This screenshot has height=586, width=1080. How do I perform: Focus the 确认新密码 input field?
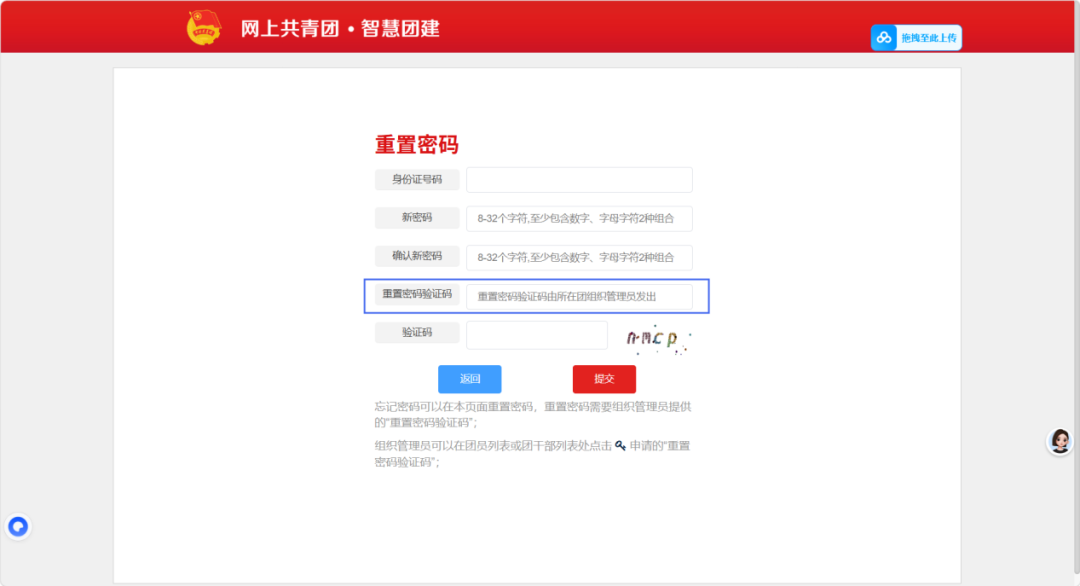tap(579, 258)
